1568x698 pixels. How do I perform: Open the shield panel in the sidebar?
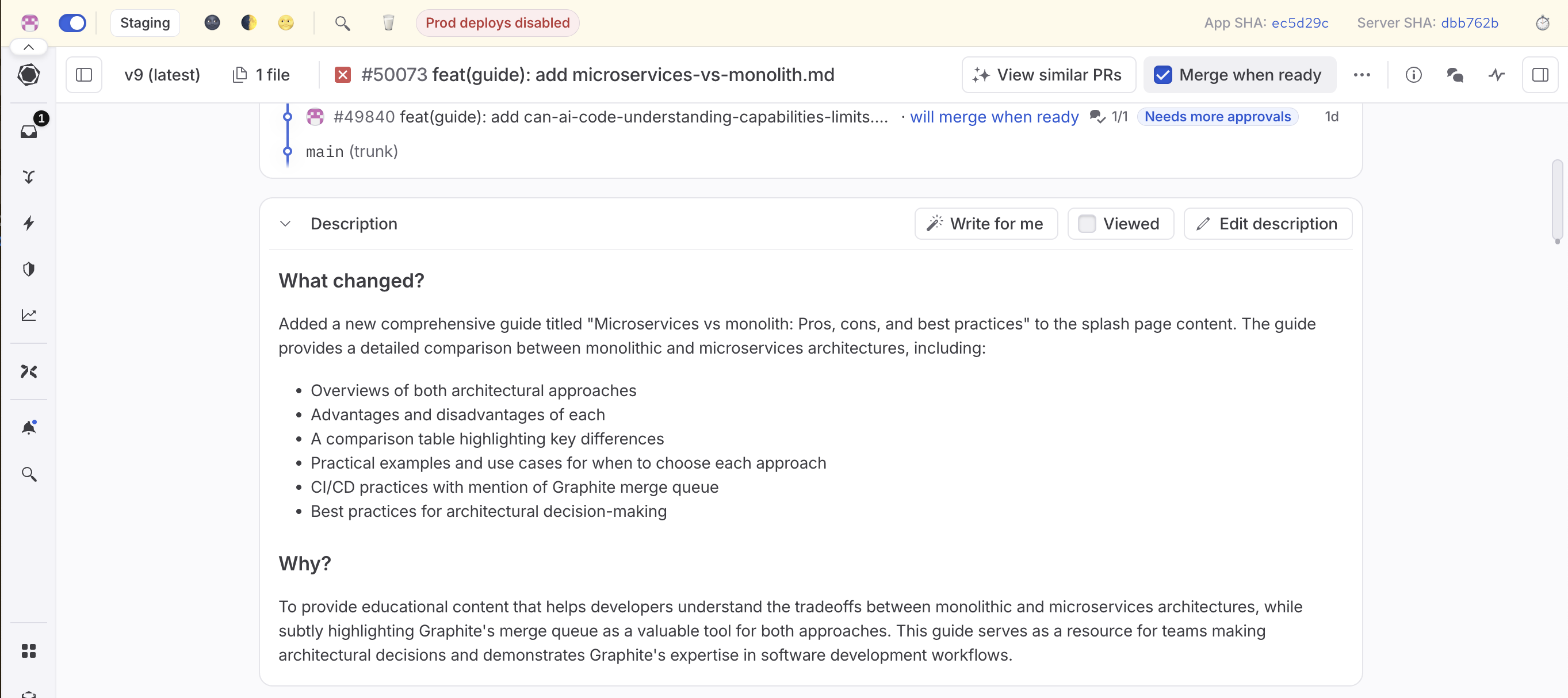[x=29, y=269]
